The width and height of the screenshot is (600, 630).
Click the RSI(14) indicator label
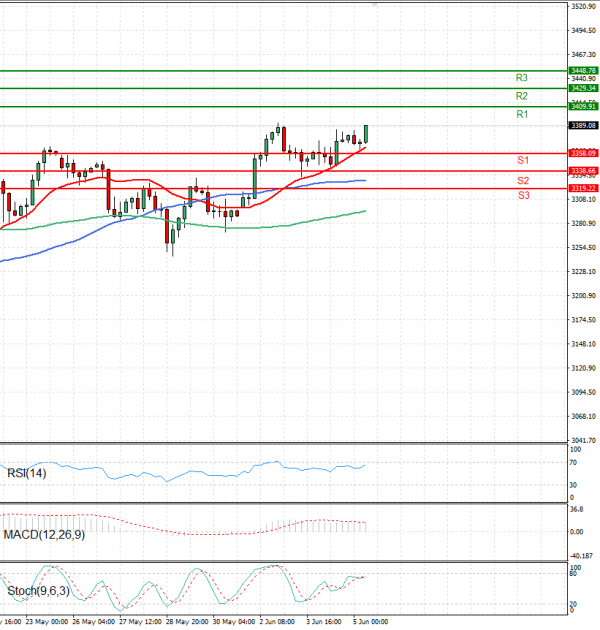[x=27, y=473]
